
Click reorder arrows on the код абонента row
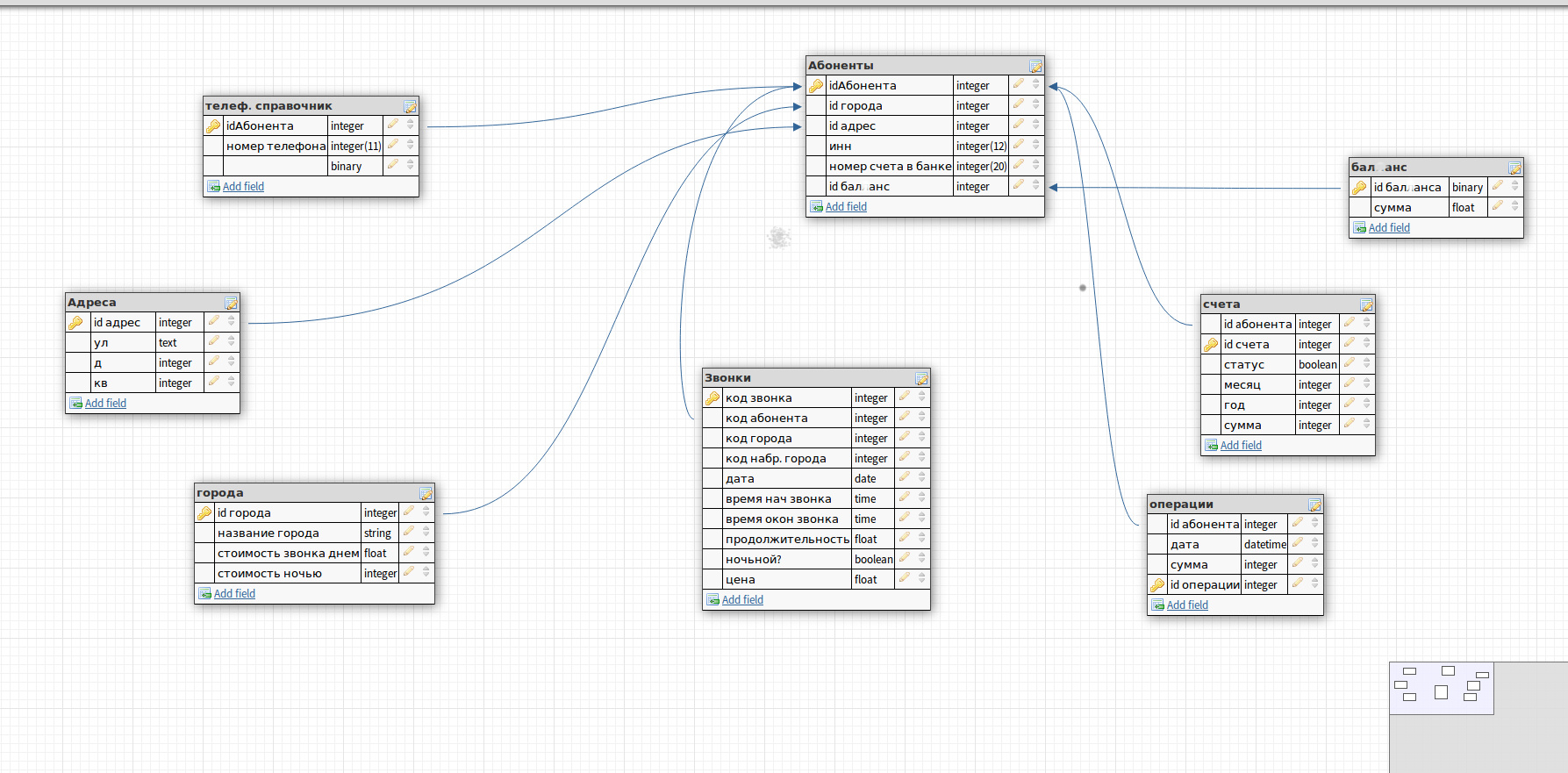point(922,418)
